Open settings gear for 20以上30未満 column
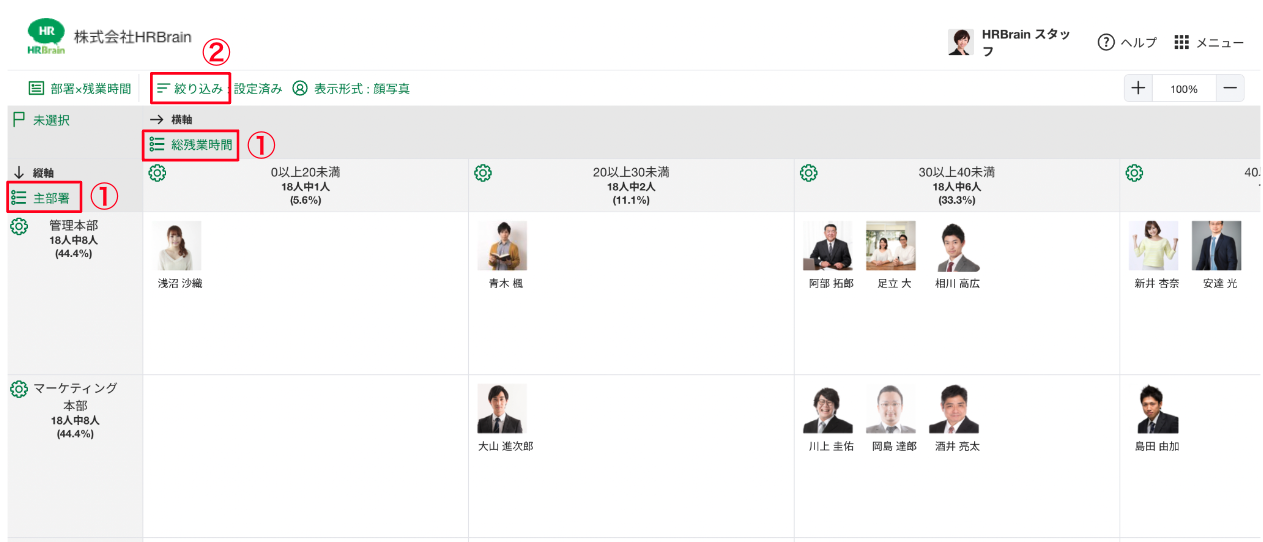The height and width of the screenshot is (542, 1263). tap(483, 173)
